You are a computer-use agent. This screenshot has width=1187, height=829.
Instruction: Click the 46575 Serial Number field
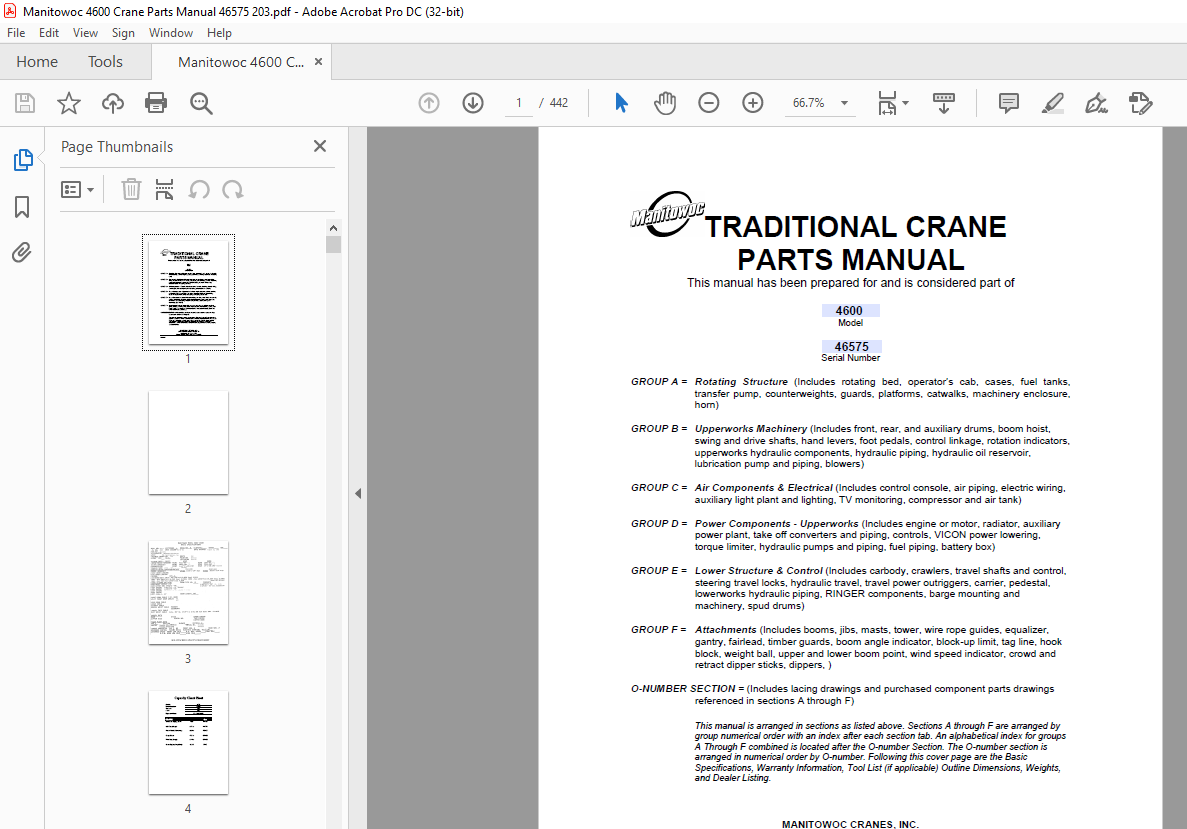pyautogui.click(x=851, y=346)
